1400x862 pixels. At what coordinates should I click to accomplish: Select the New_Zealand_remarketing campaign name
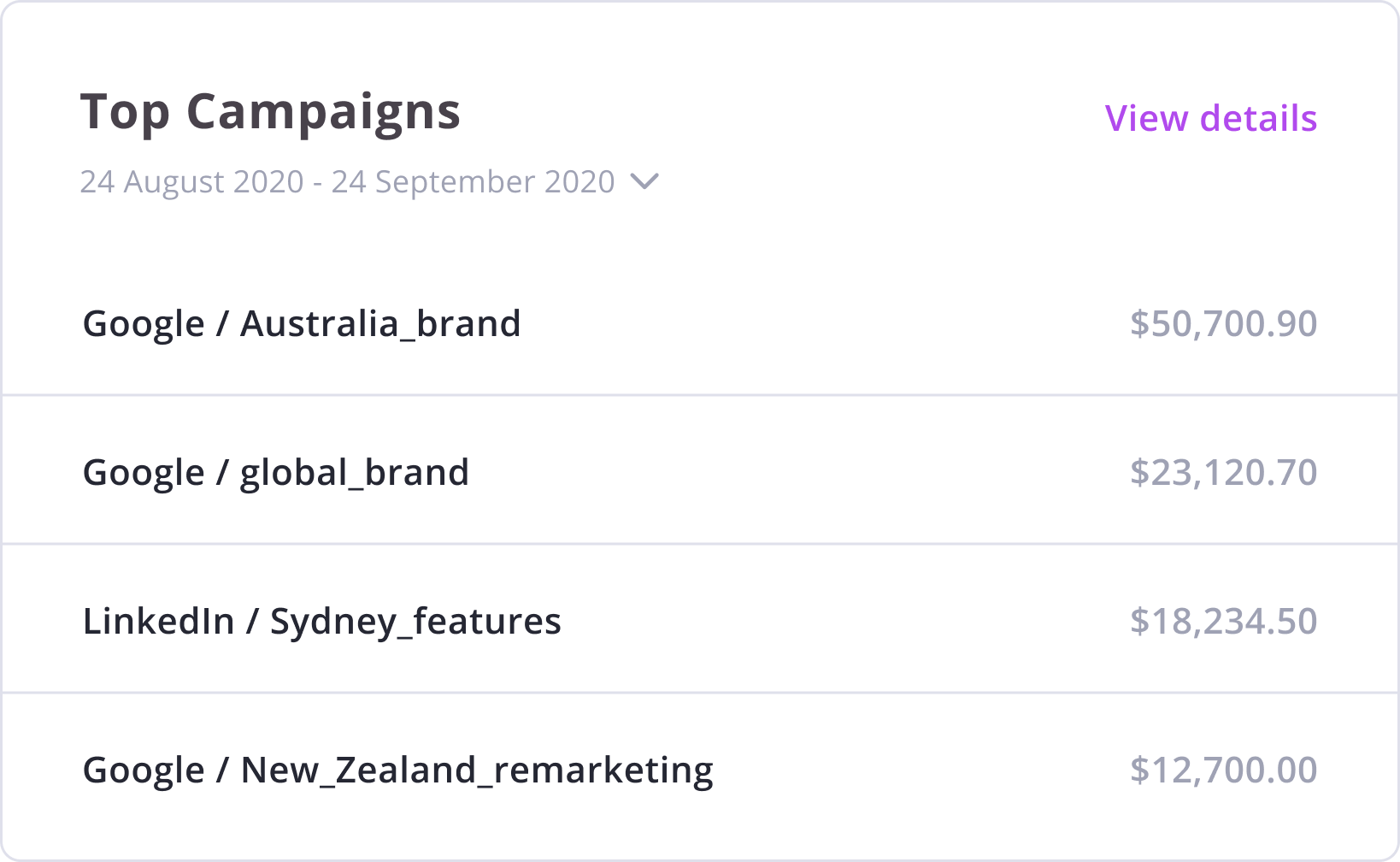(x=476, y=770)
